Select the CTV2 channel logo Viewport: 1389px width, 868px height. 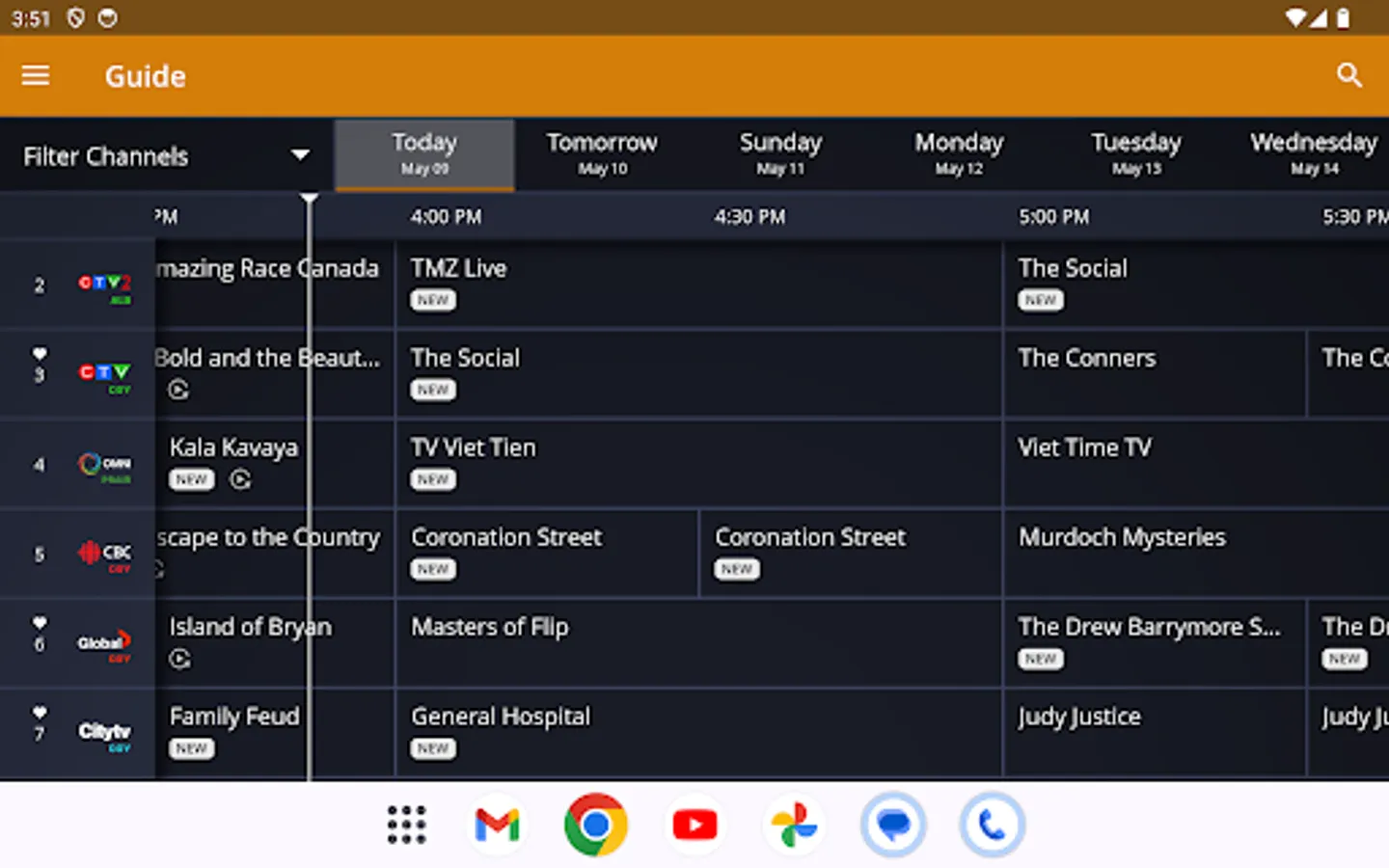[x=103, y=284]
